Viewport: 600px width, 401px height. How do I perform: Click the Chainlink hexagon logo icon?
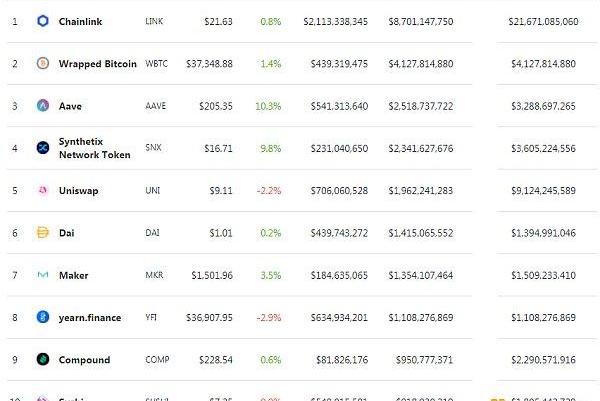point(43,21)
